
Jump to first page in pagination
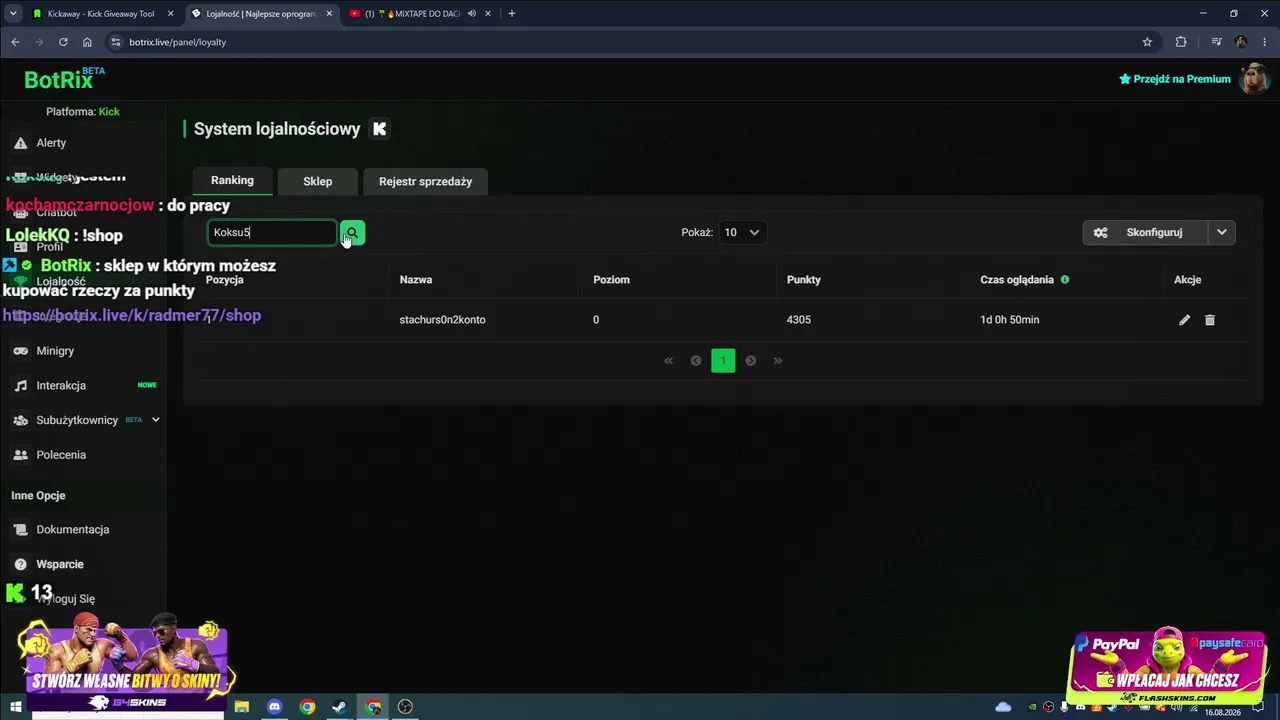pyautogui.click(x=669, y=361)
